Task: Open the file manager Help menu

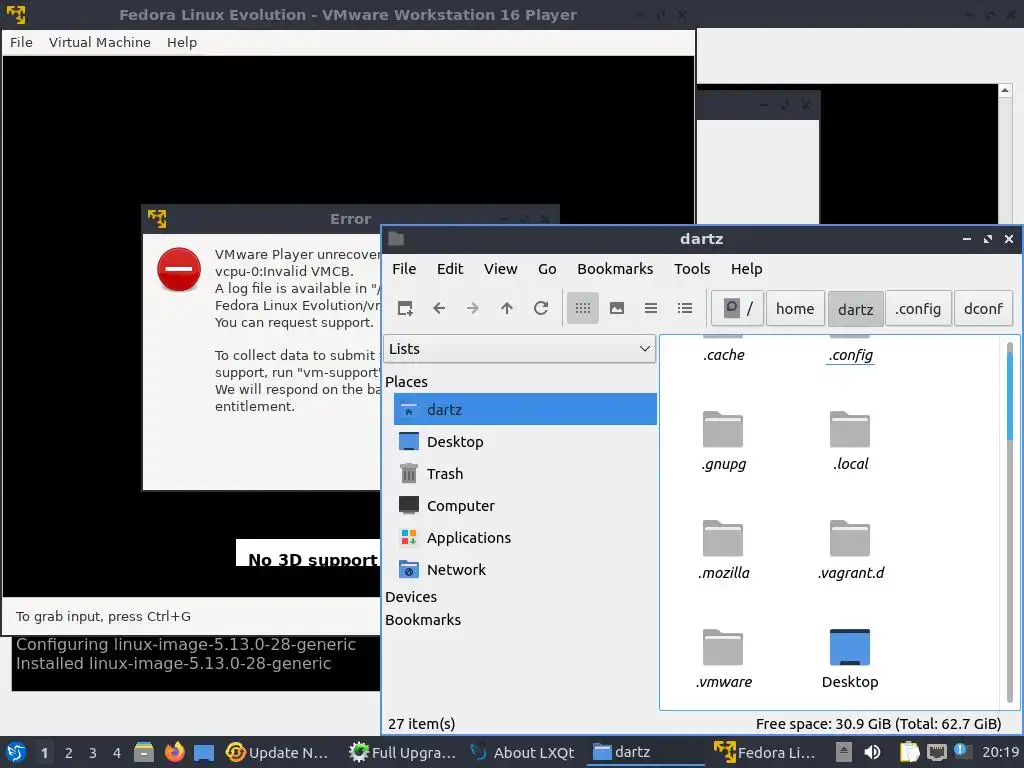Action: (x=746, y=269)
